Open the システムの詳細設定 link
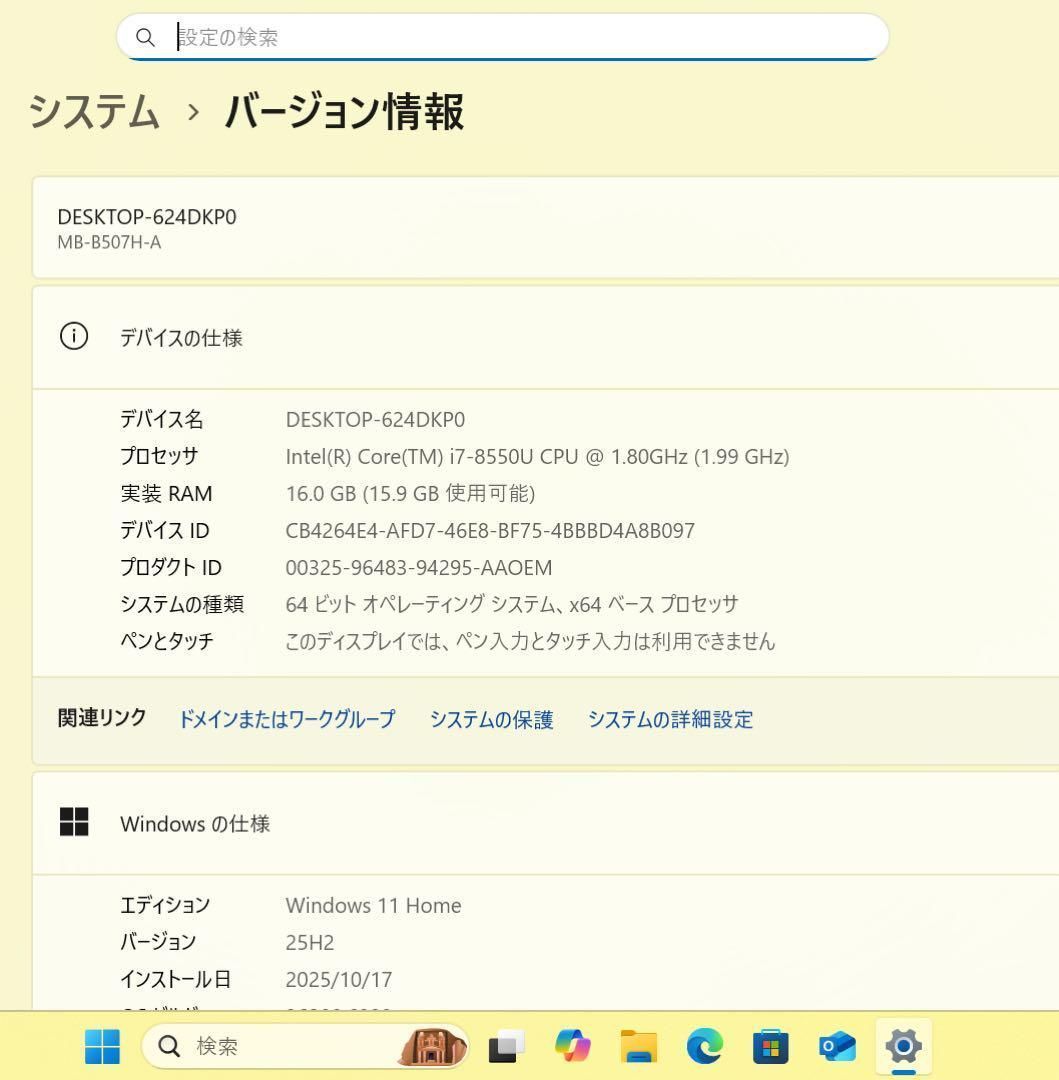1059x1080 pixels. [x=669, y=719]
